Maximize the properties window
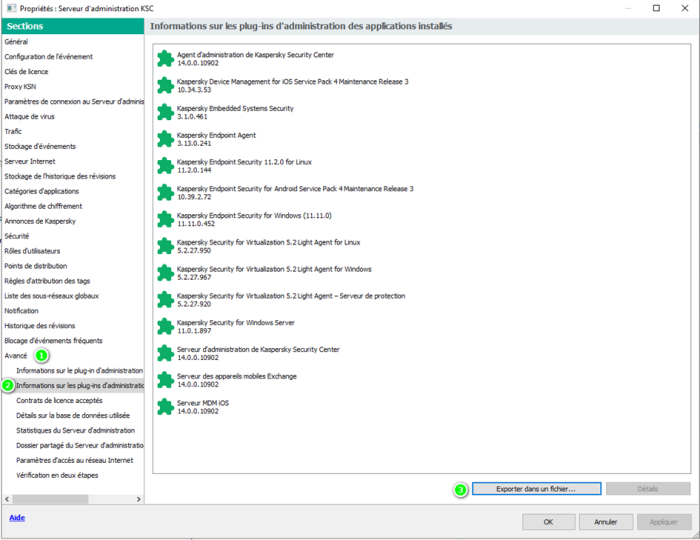700x540 pixels. (x=656, y=8)
